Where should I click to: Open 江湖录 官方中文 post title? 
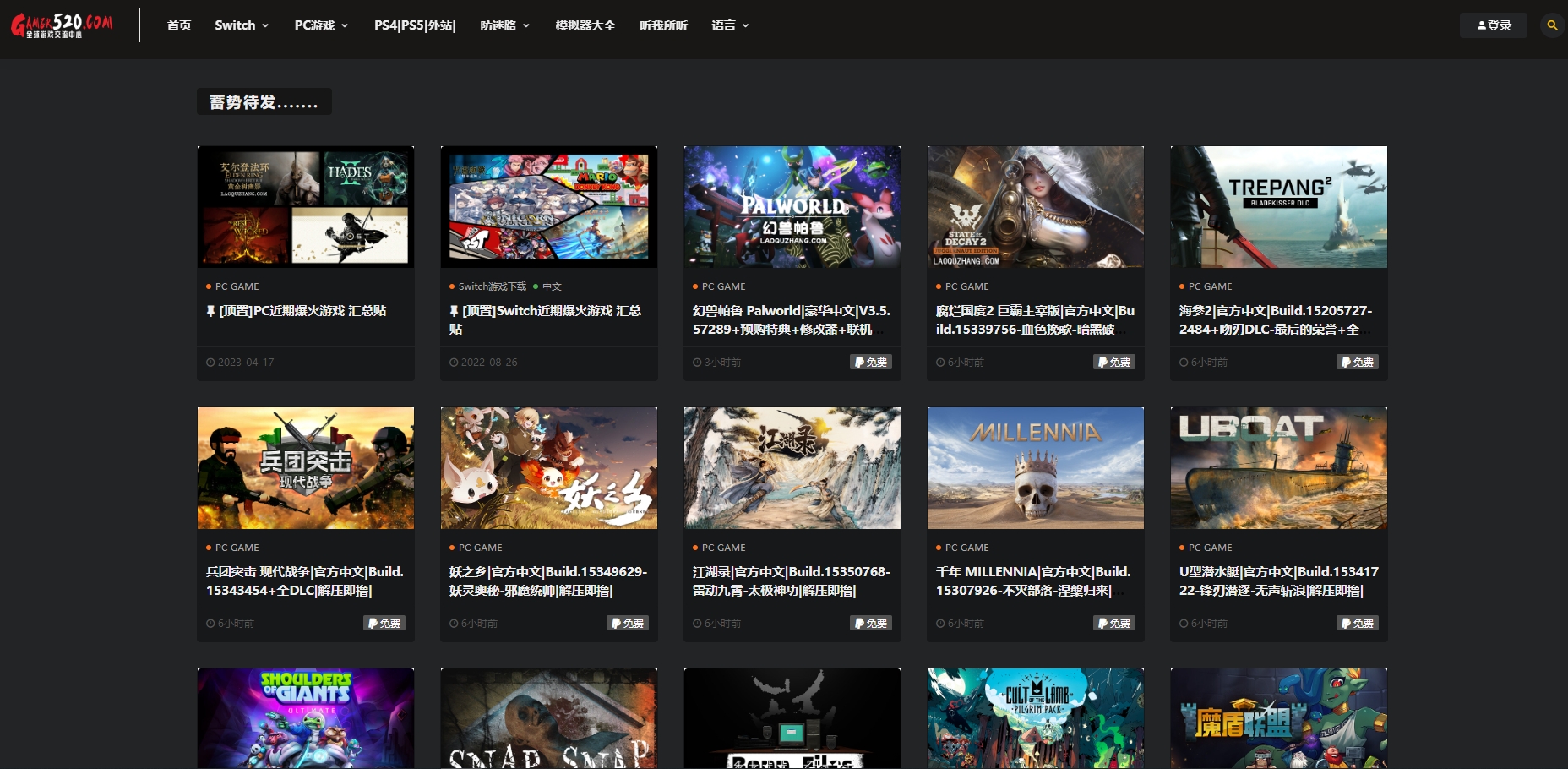(792, 581)
